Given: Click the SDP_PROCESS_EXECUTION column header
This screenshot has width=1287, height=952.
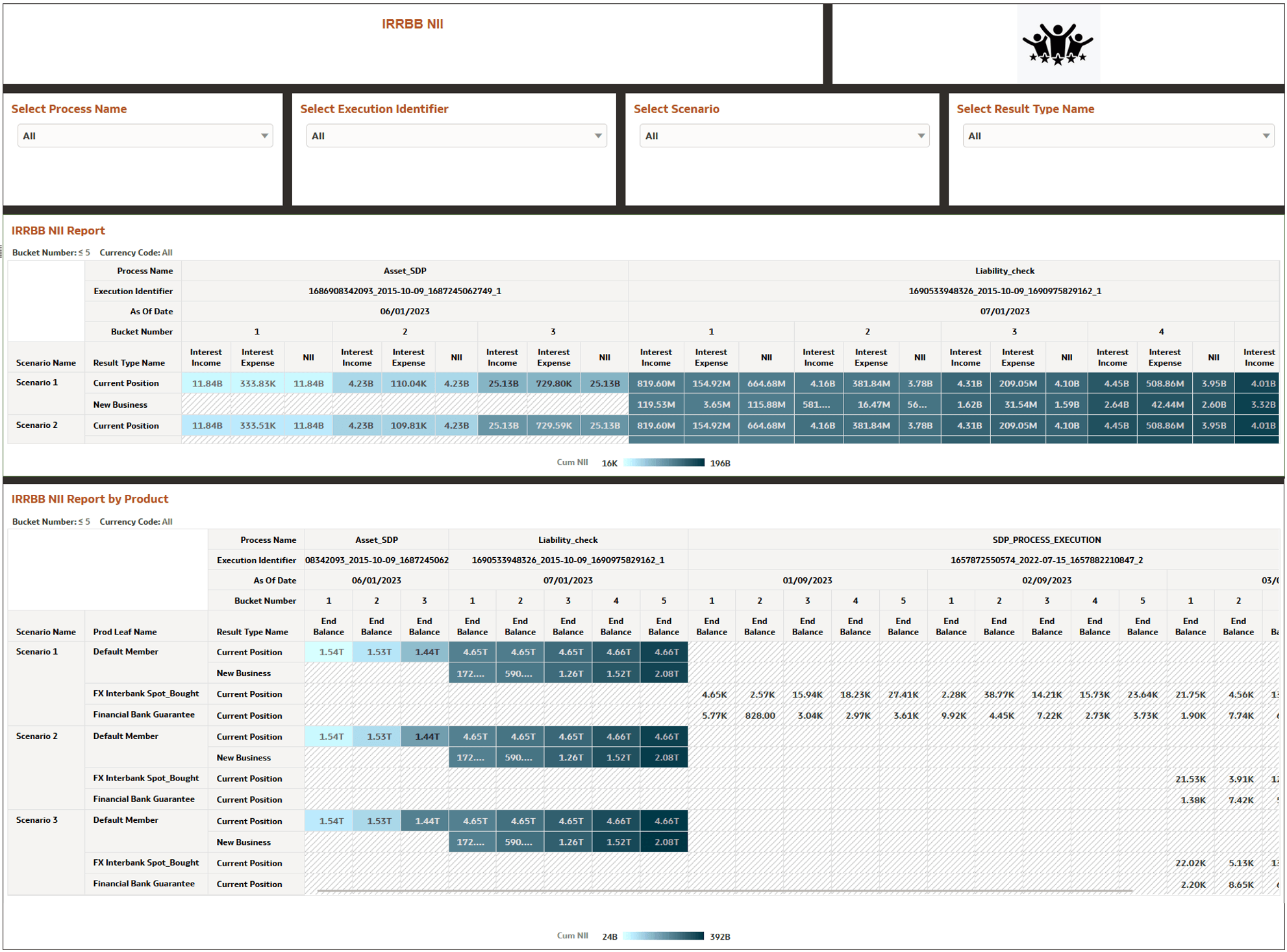Looking at the screenshot, I should coord(1046,540).
